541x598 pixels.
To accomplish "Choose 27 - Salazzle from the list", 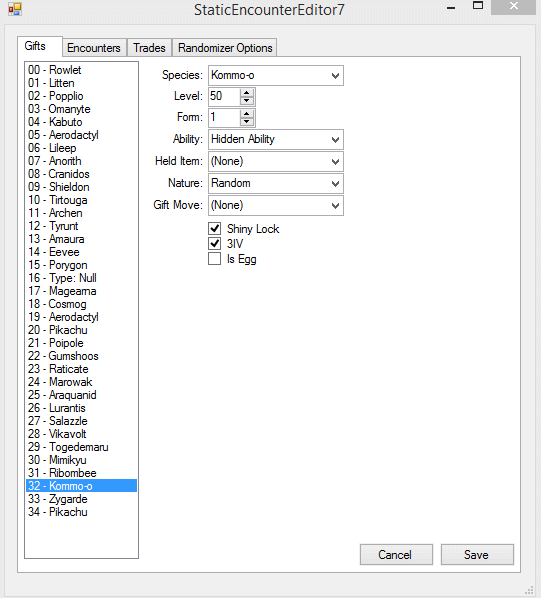I will point(81,421).
